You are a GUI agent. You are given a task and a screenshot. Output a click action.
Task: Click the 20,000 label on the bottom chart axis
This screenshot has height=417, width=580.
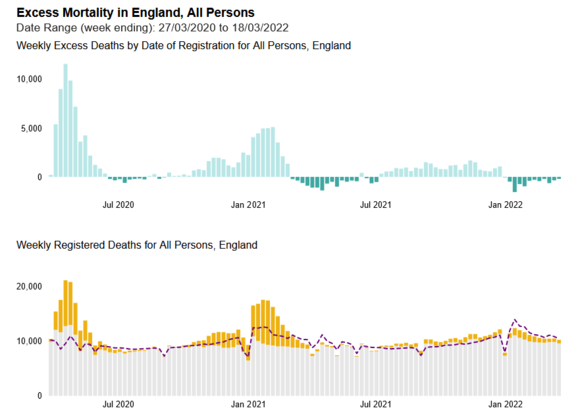29,287
